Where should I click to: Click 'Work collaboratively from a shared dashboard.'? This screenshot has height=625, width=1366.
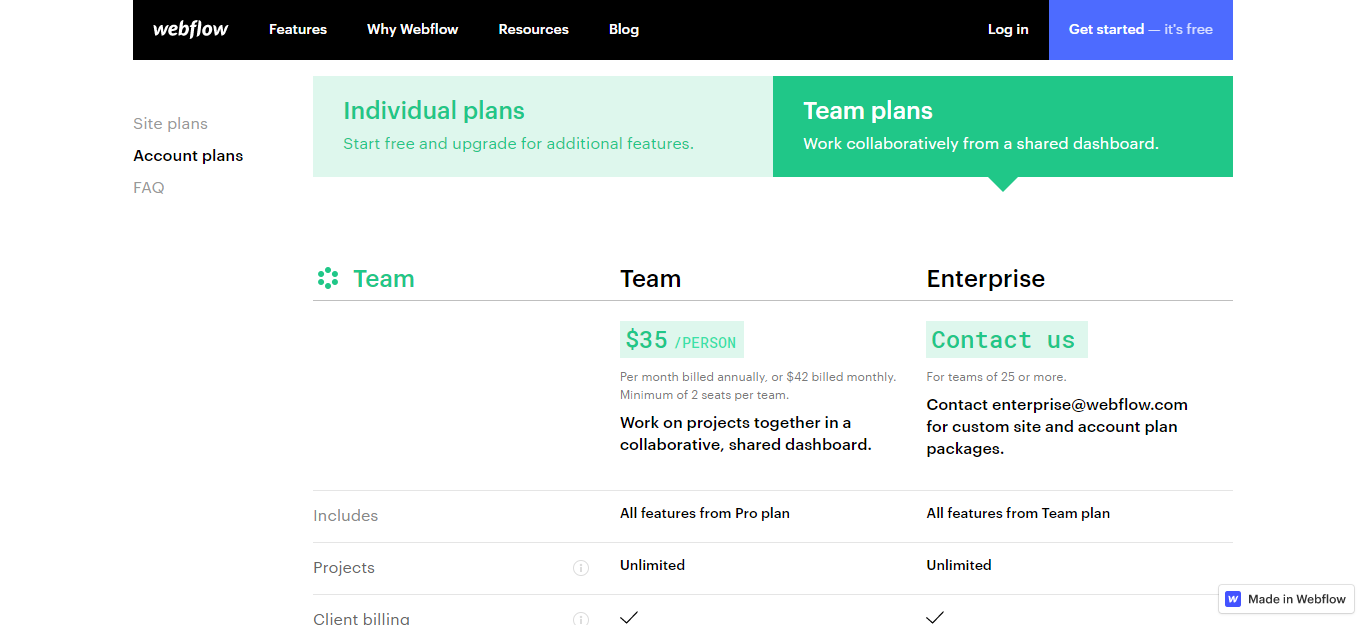pyautogui.click(x=981, y=144)
